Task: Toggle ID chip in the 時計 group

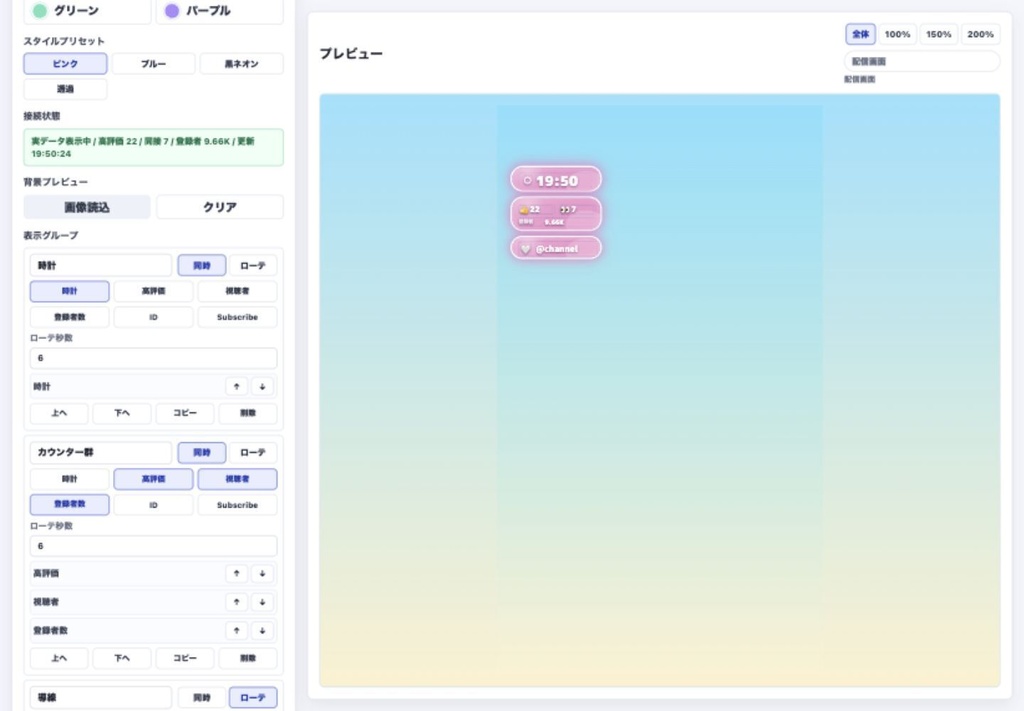Action: [153, 317]
